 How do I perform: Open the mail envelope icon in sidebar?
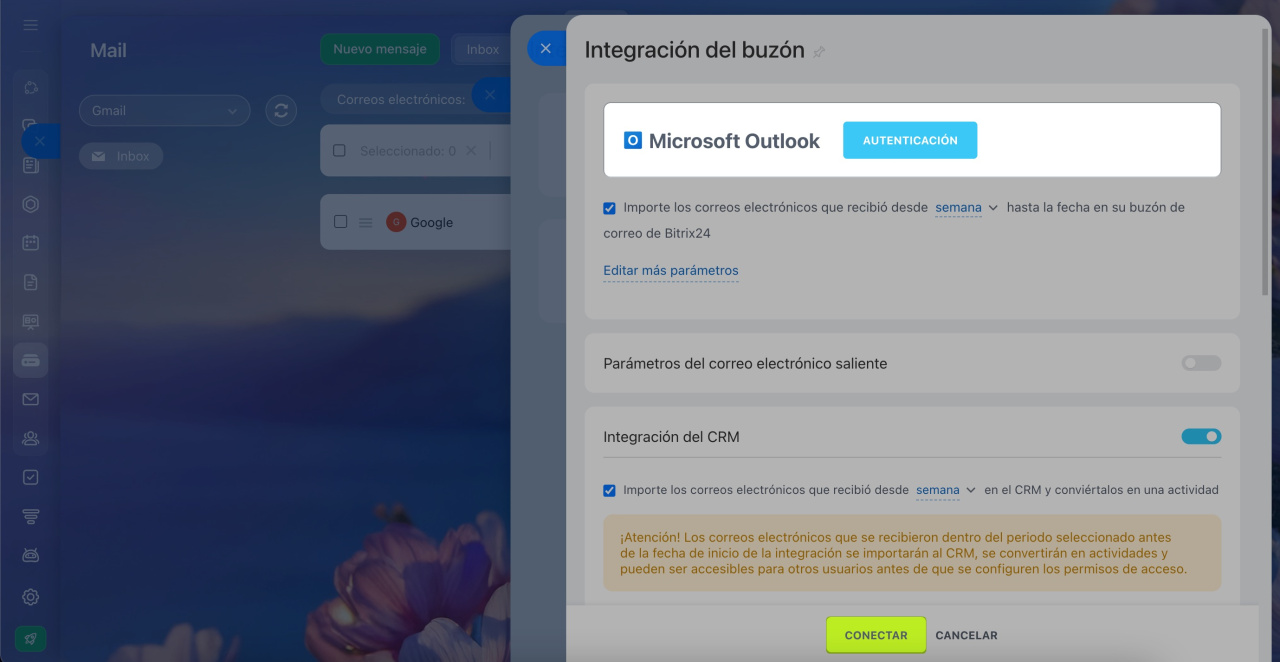click(30, 399)
